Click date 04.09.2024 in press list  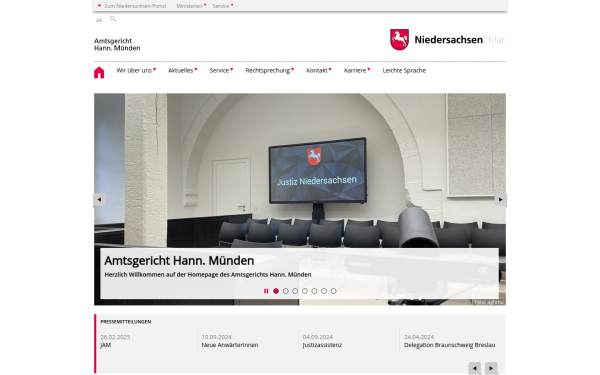tap(318, 337)
